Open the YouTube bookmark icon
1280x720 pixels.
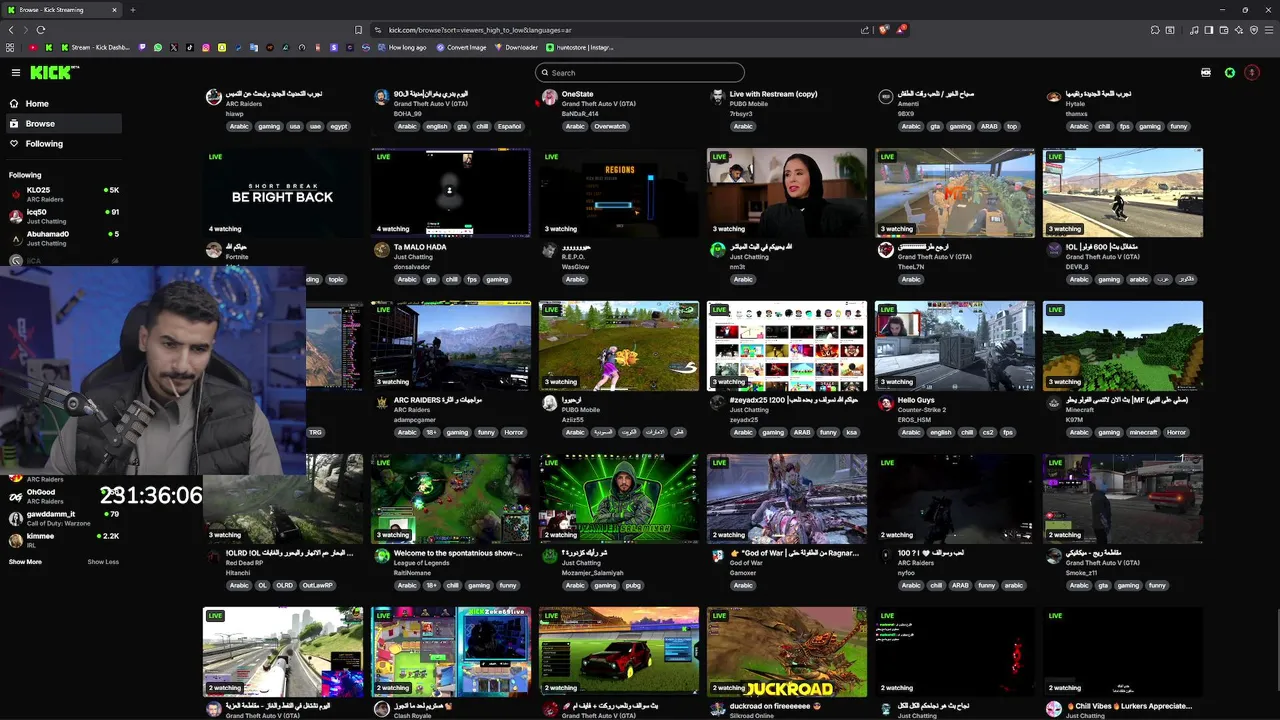coord(33,47)
